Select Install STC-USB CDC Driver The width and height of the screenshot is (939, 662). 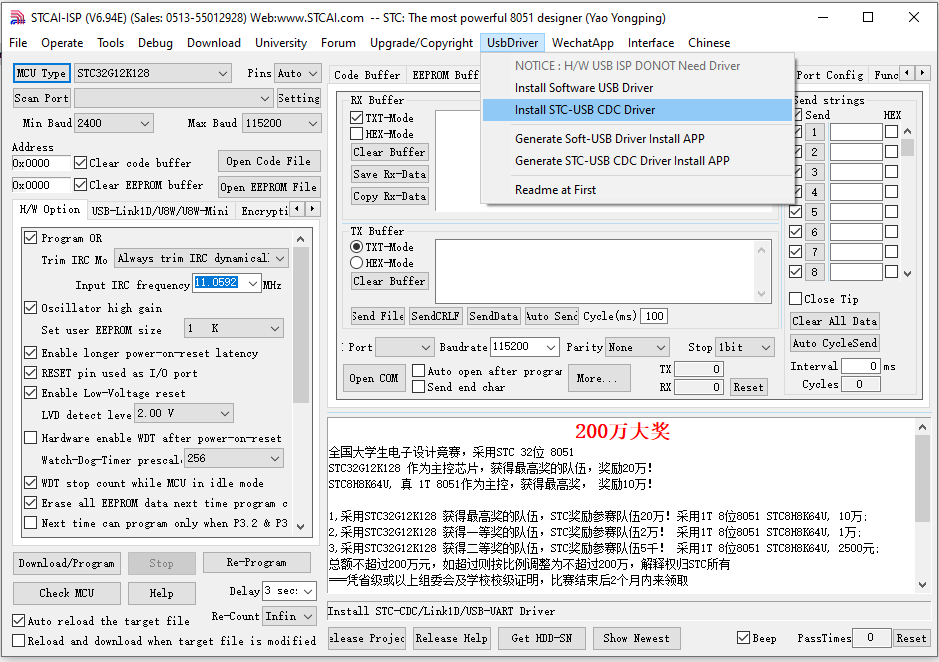pyautogui.click(x=584, y=110)
